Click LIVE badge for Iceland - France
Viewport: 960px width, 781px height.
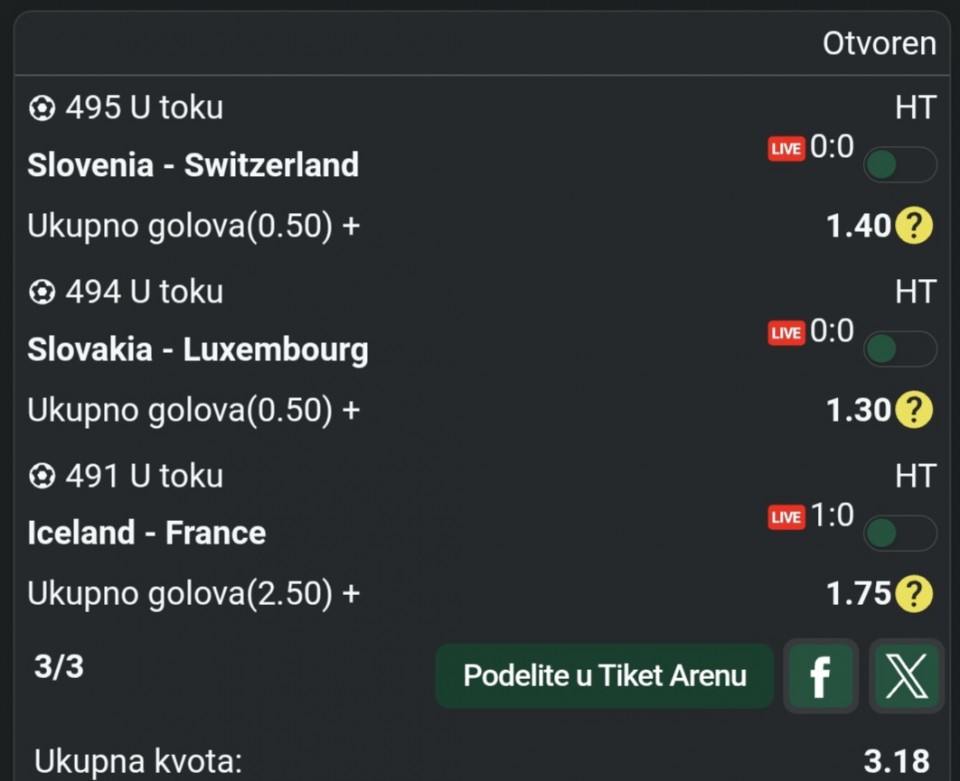786,517
